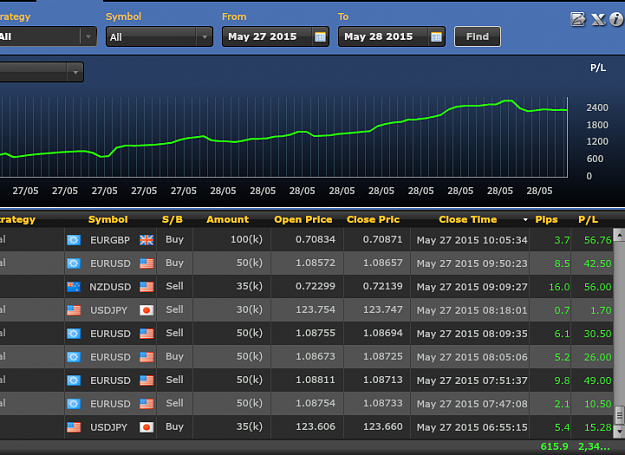625x455 pixels.
Task: Click total pips 615.9 in footer
Action: click(554, 447)
